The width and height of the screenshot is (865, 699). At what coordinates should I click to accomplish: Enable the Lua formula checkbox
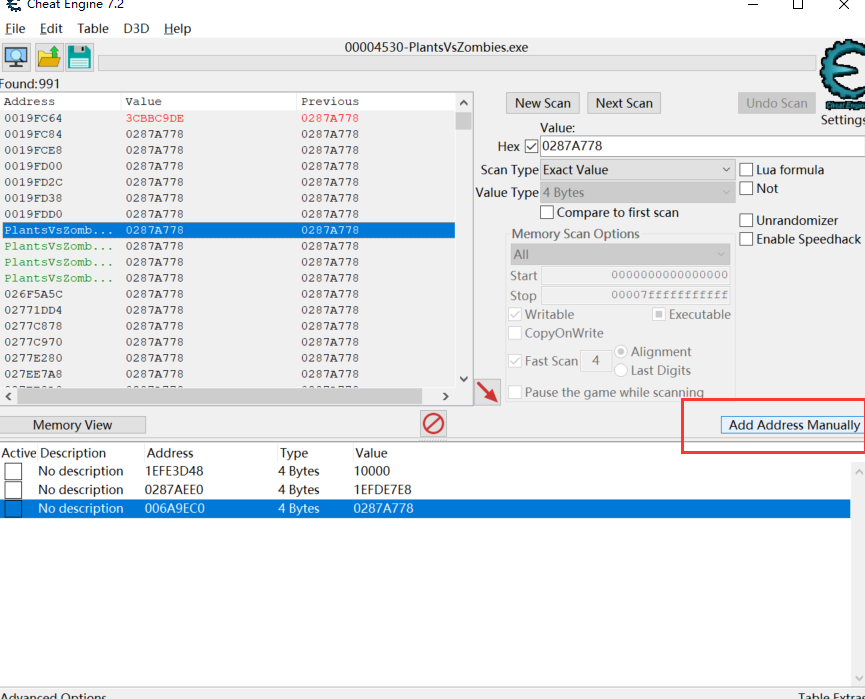pyautogui.click(x=746, y=169)
